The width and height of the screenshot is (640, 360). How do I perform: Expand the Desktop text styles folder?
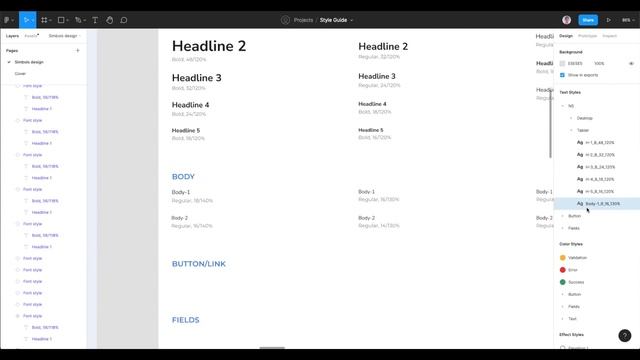(571, 118)
